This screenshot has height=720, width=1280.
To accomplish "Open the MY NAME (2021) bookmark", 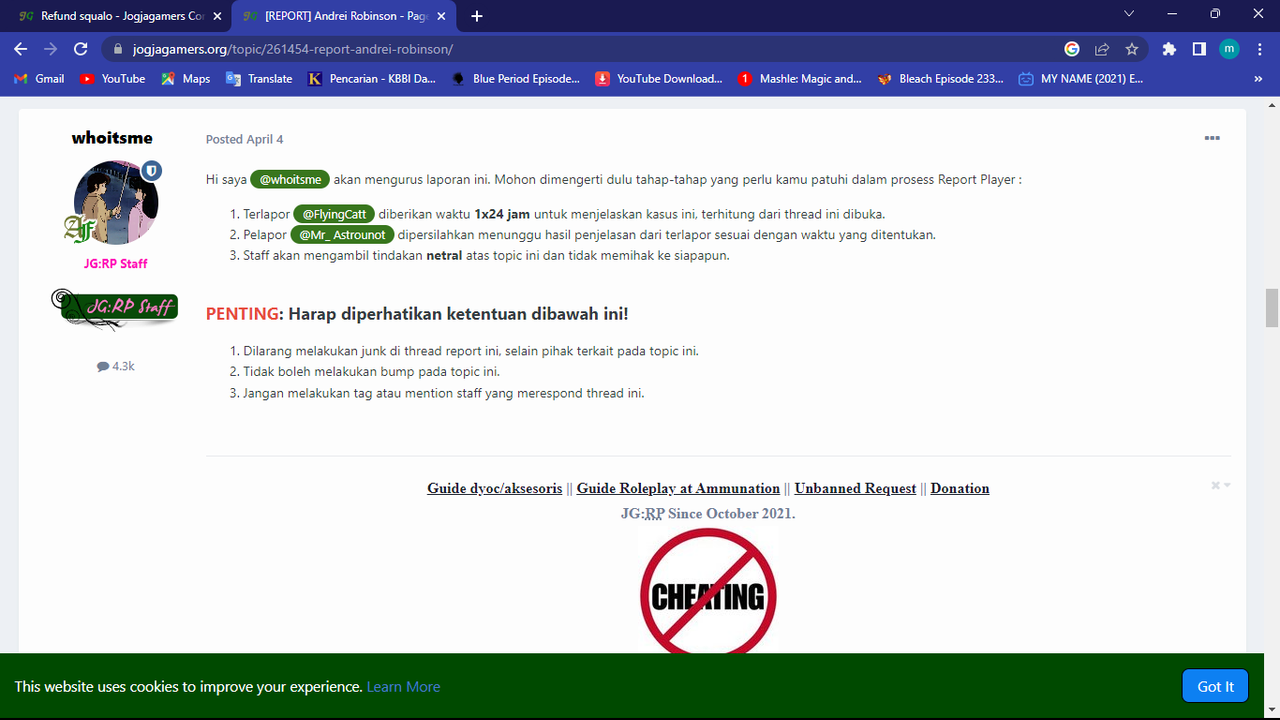I will pos(1083,78).
